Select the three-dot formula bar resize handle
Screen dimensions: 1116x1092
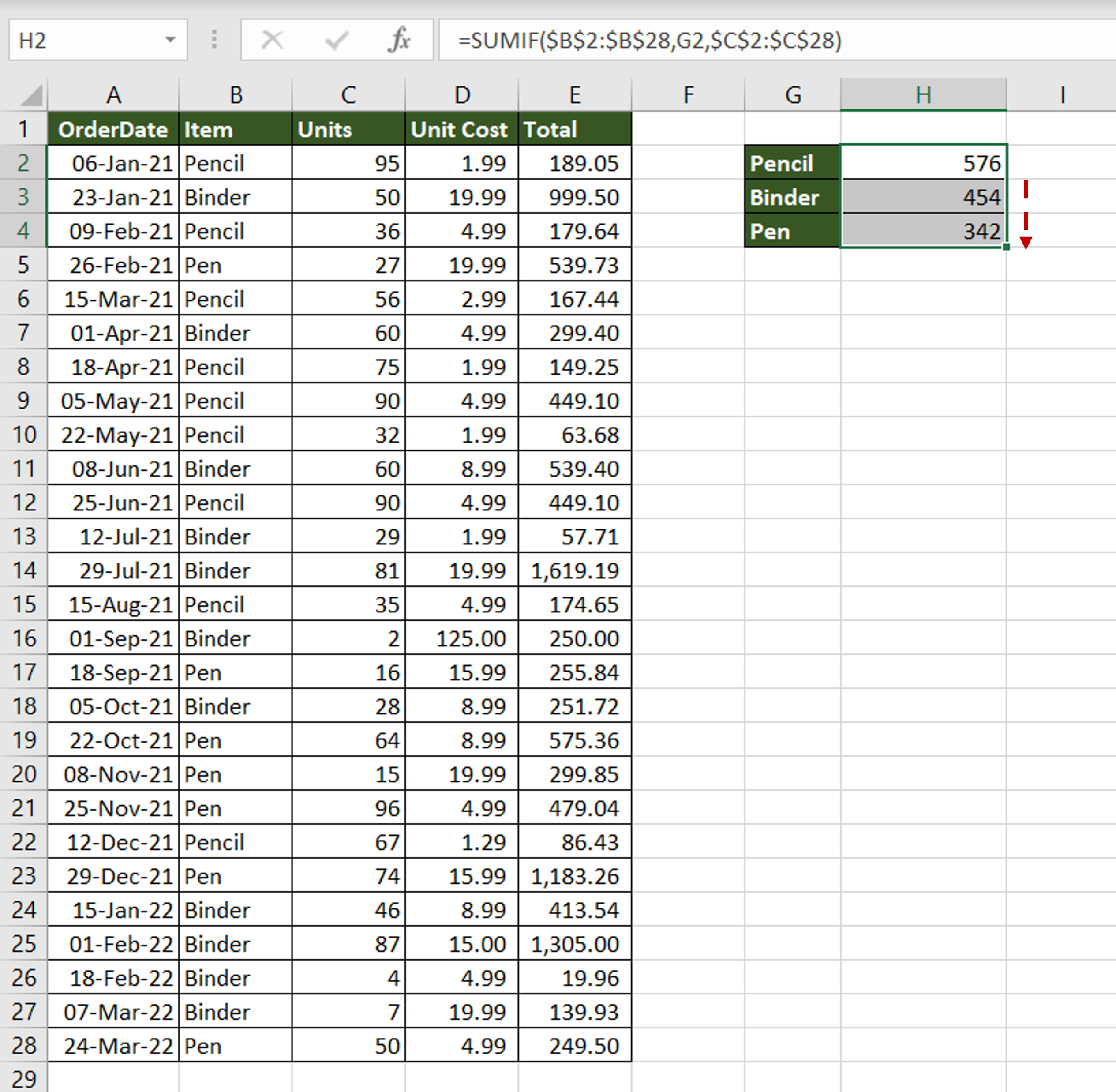point(214,40)
